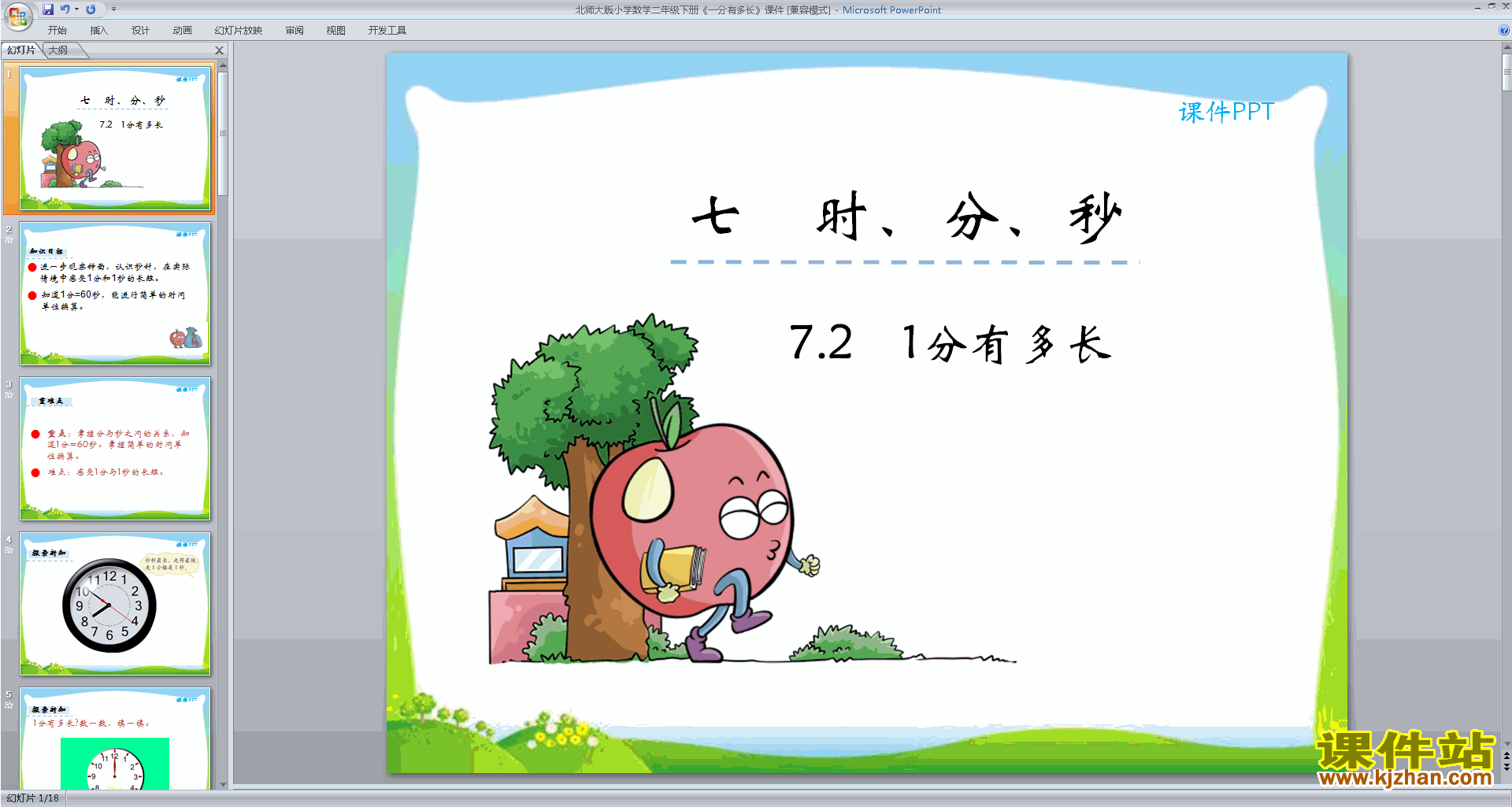The image size is (1512, 807).
Task: Click thumbnail pane scroll down arrow
Action: pyautogui.click(x=223, y=784)
